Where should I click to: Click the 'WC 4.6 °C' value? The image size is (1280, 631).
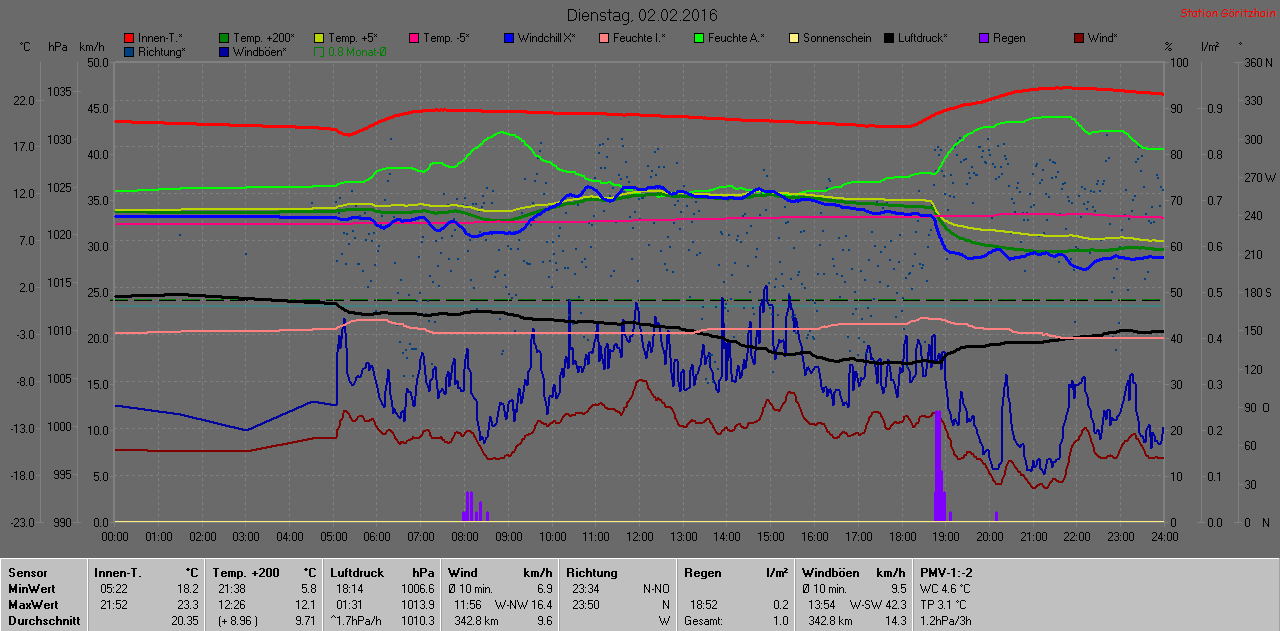(945, 589)
